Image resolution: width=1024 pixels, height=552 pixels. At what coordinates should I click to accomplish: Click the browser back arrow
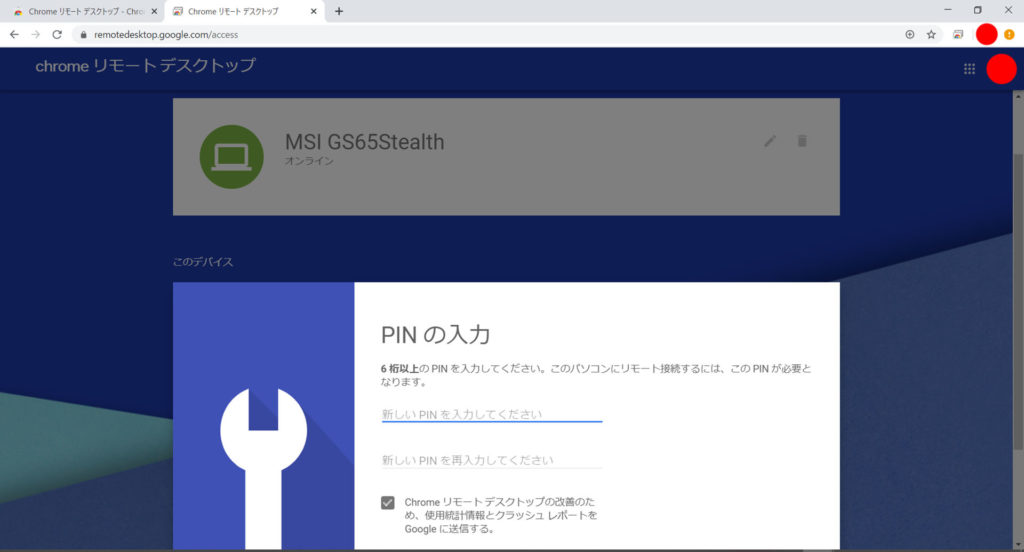tap(14, 35)
